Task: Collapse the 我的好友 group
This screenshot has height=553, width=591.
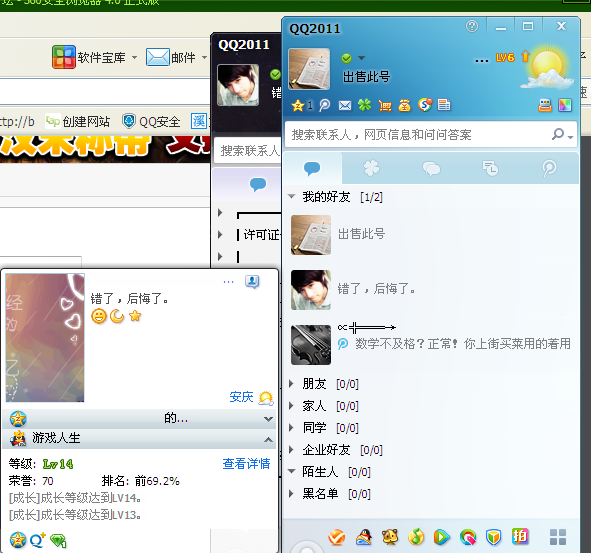Action: (x=291, y=196)
